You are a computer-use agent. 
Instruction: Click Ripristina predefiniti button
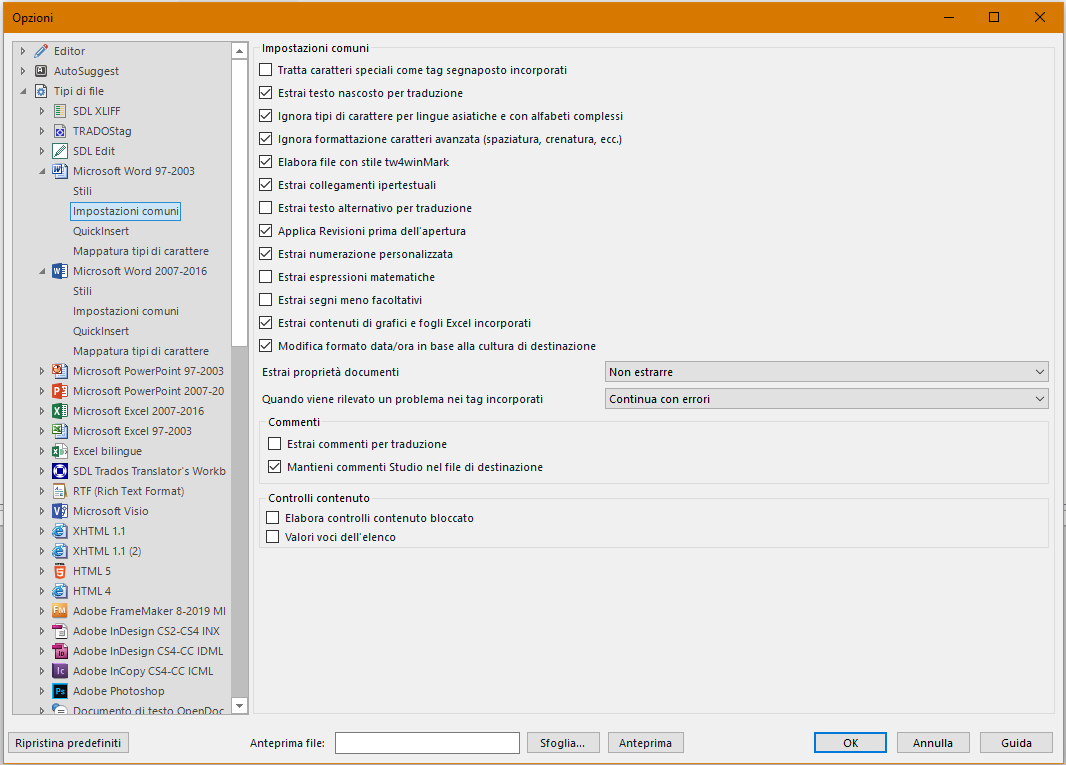click(x=68, y=743)
